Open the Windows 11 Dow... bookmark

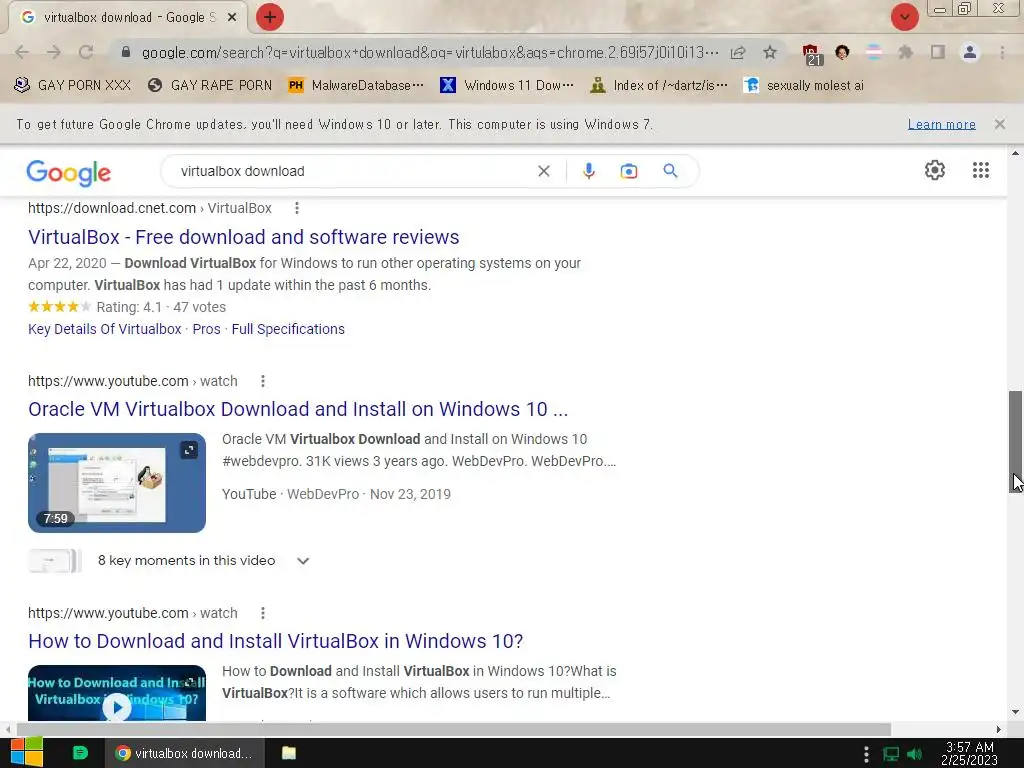507,85
